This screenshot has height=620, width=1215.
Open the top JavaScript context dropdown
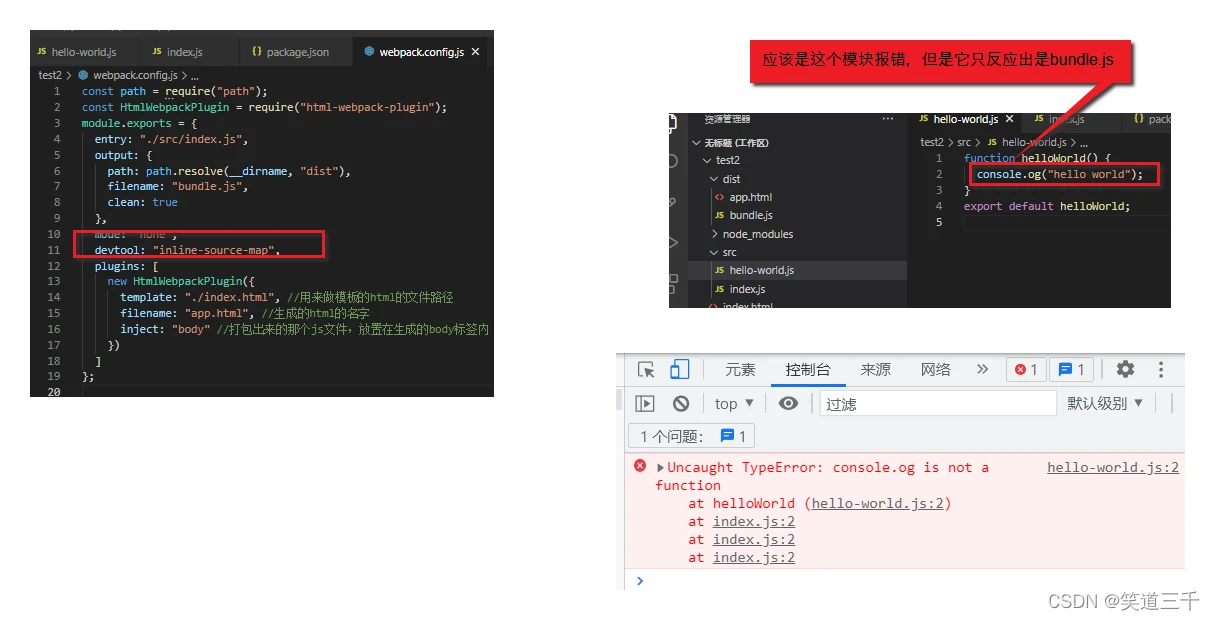(734, 404)
